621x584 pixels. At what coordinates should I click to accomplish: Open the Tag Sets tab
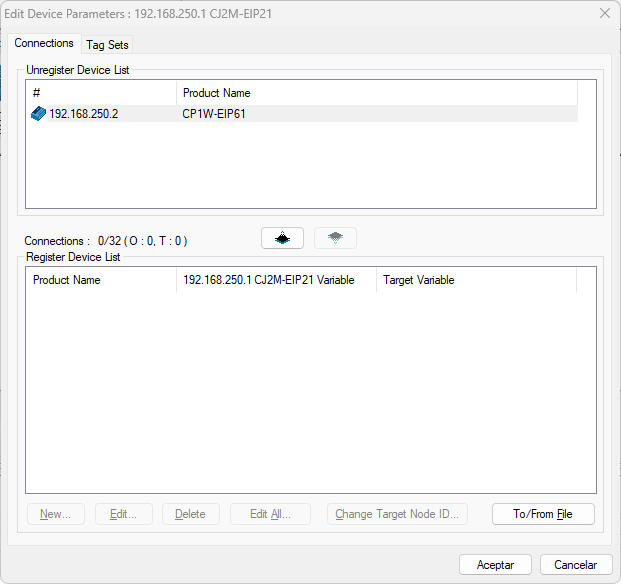pyautogui.click(x=107, y=45)
